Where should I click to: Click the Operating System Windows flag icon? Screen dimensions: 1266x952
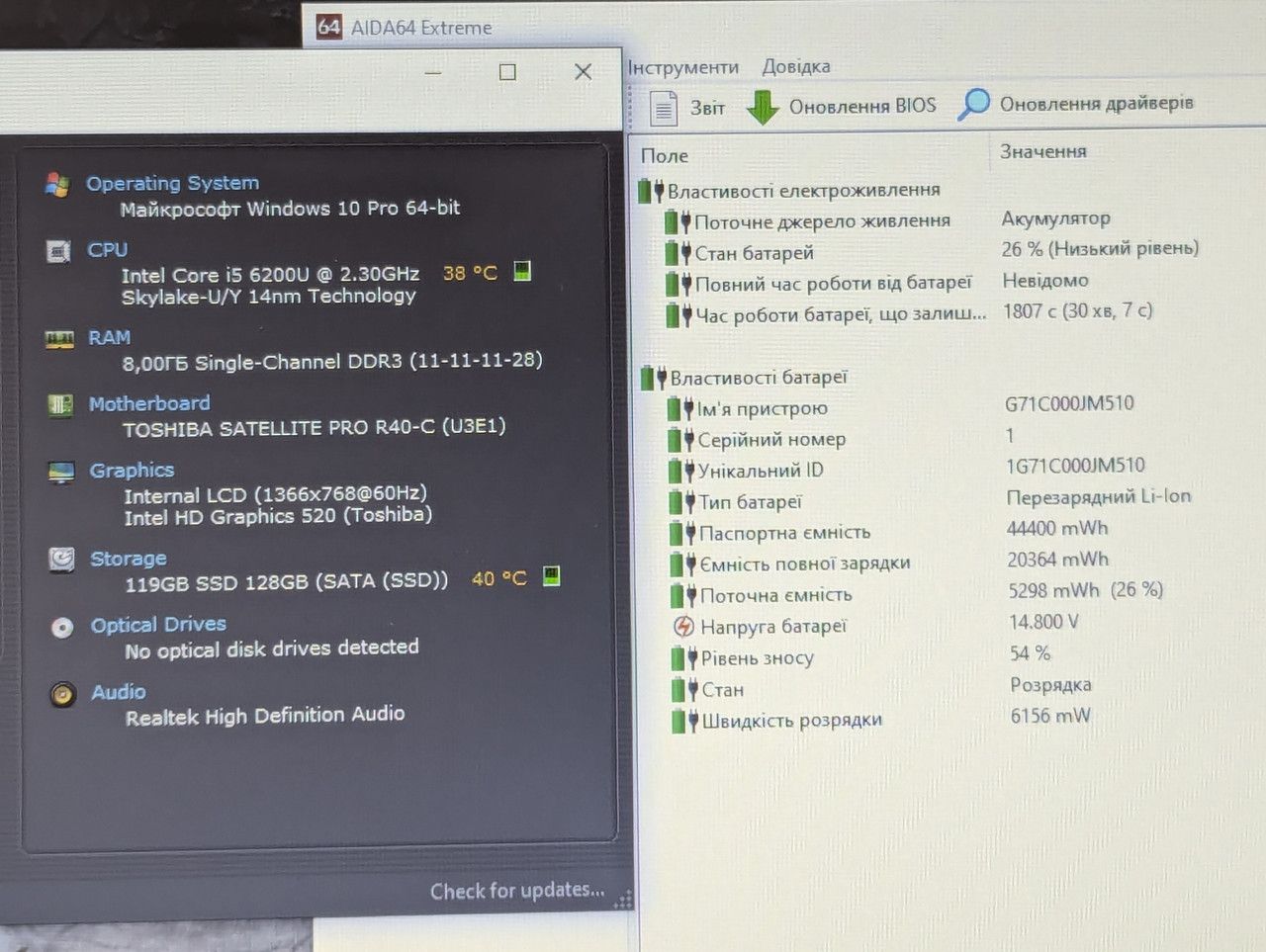[x=57, y=184]
